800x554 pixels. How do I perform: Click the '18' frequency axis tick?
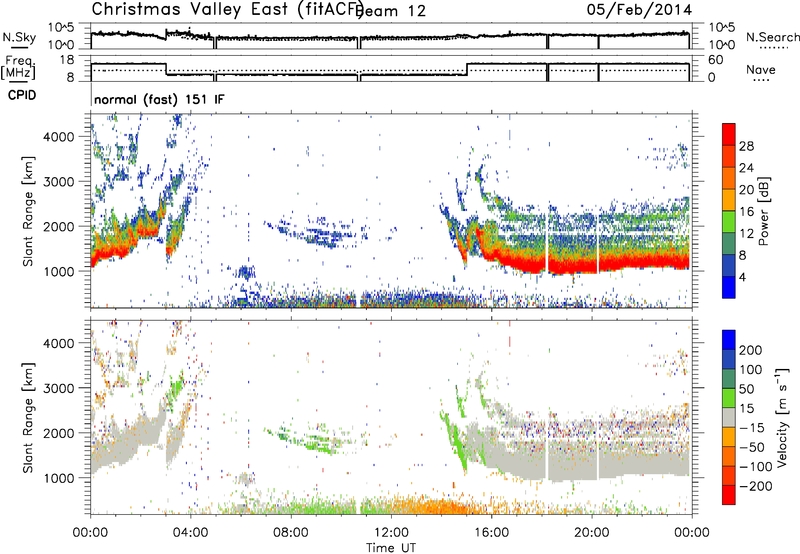[x=67, y=59]
